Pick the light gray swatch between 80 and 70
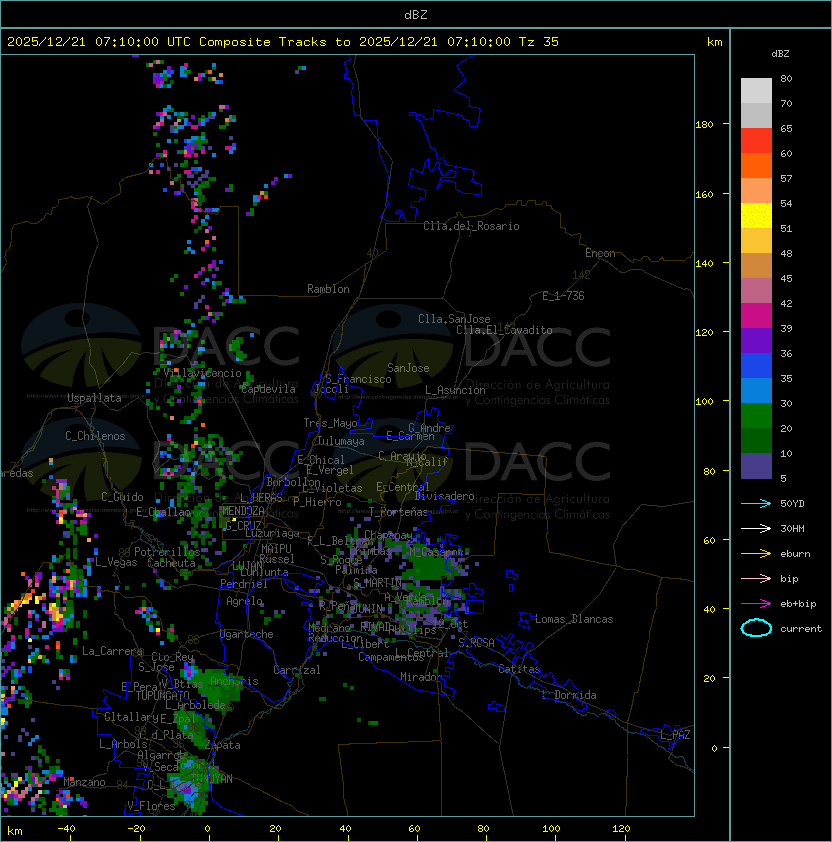 pyautogui.click(x=756, y=91)
